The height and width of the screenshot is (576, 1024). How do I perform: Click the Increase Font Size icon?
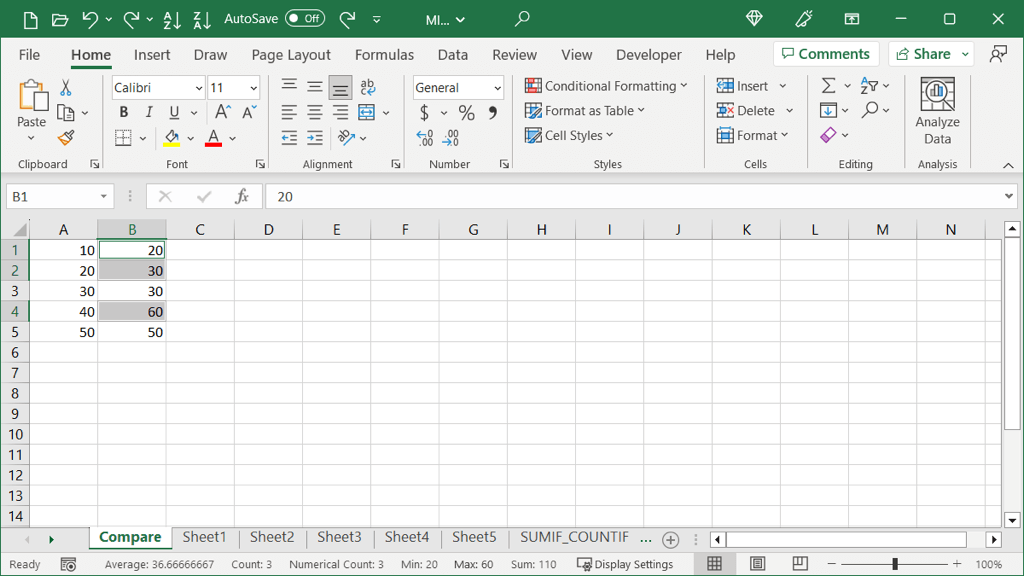coord(223,112)
